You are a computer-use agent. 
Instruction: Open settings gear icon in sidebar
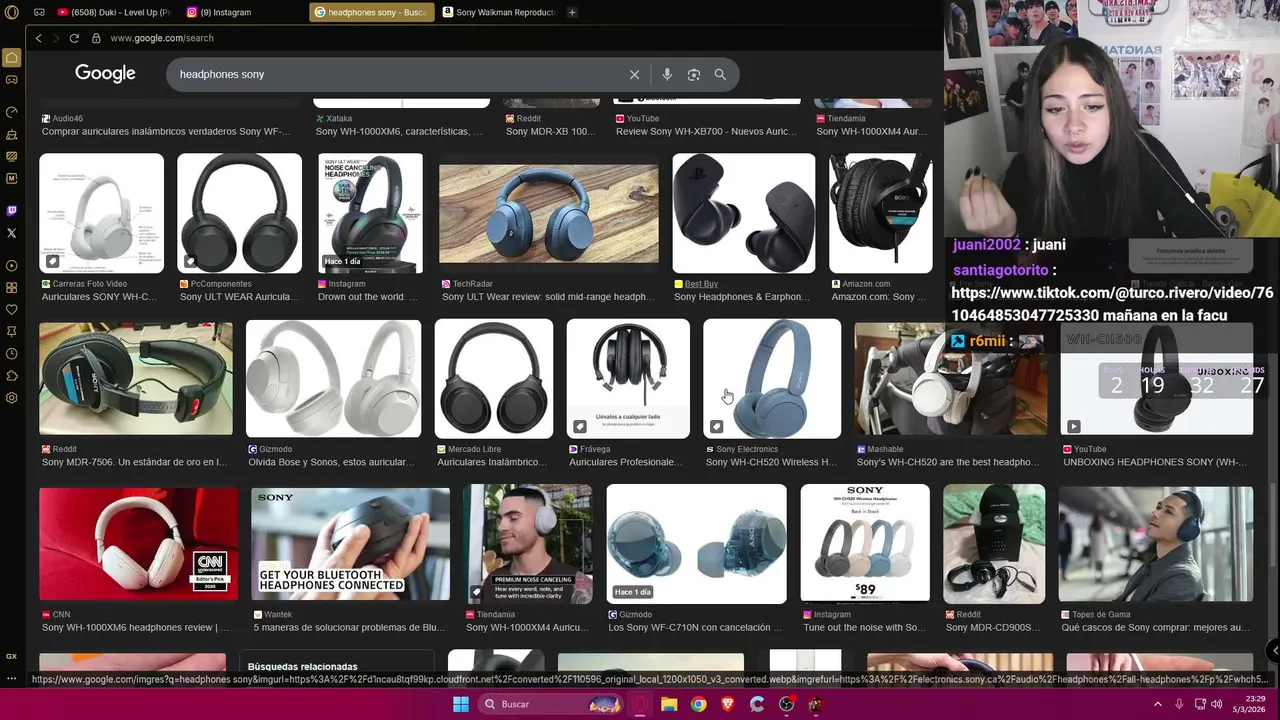(12, 398)
